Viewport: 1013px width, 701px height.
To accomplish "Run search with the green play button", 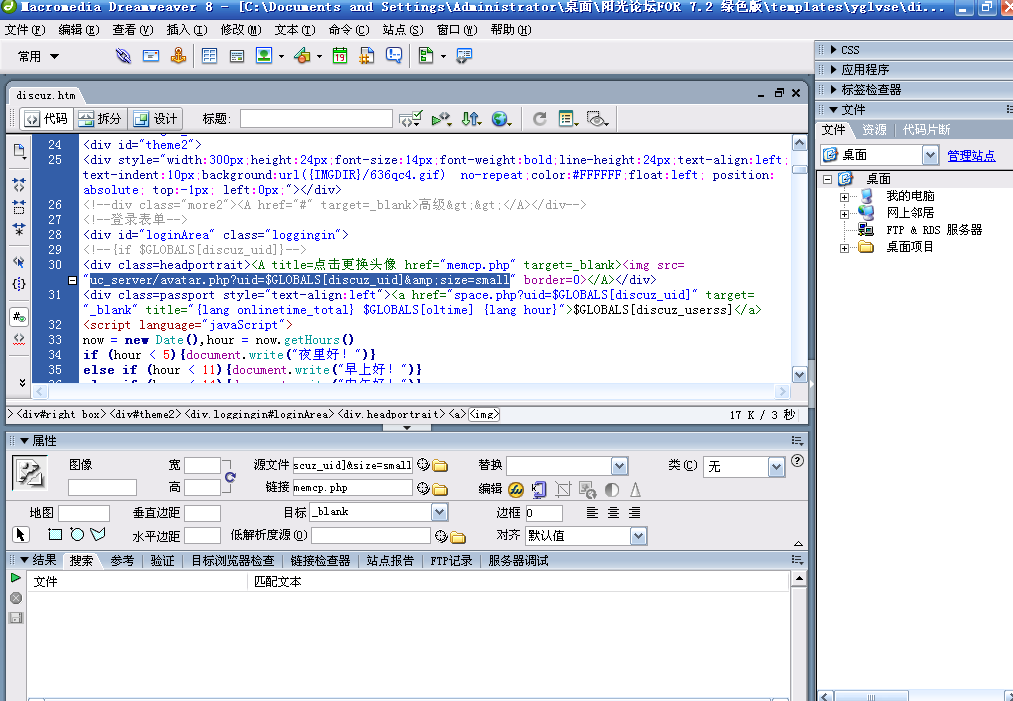I will tap(16, 578).
